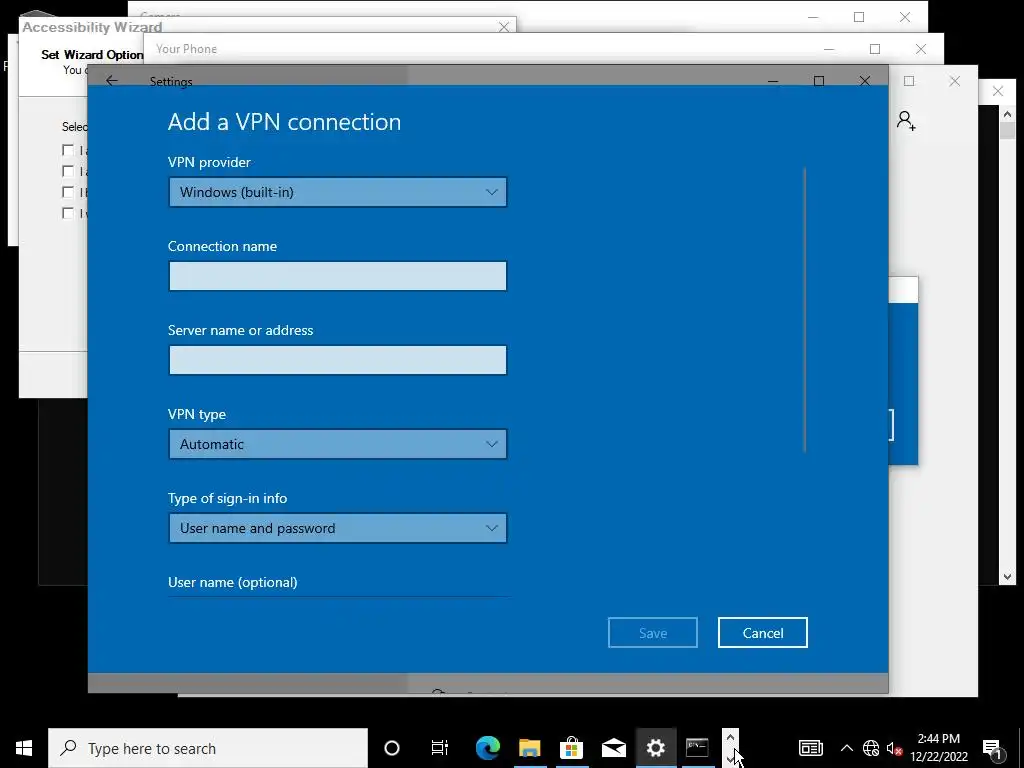This screenshot has height=768, width=1024.
Task: Close the topmost Camera window
Action: [x=904, y=18]
